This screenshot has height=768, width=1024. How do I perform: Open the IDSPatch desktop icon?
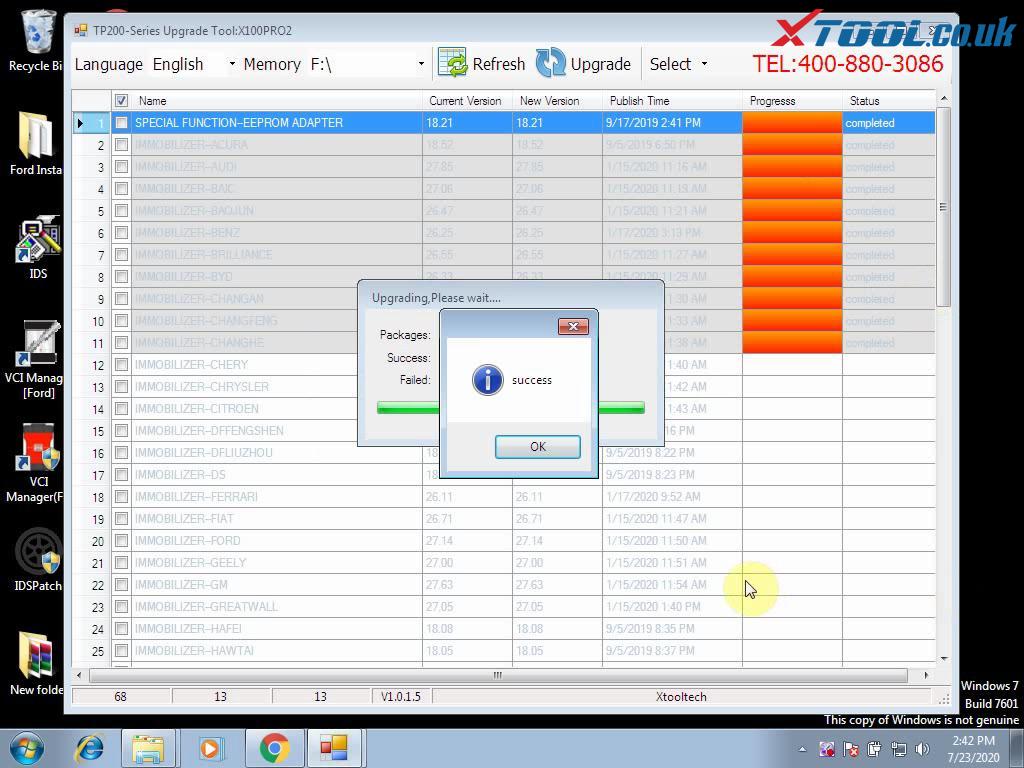click(x=37, y=550)
